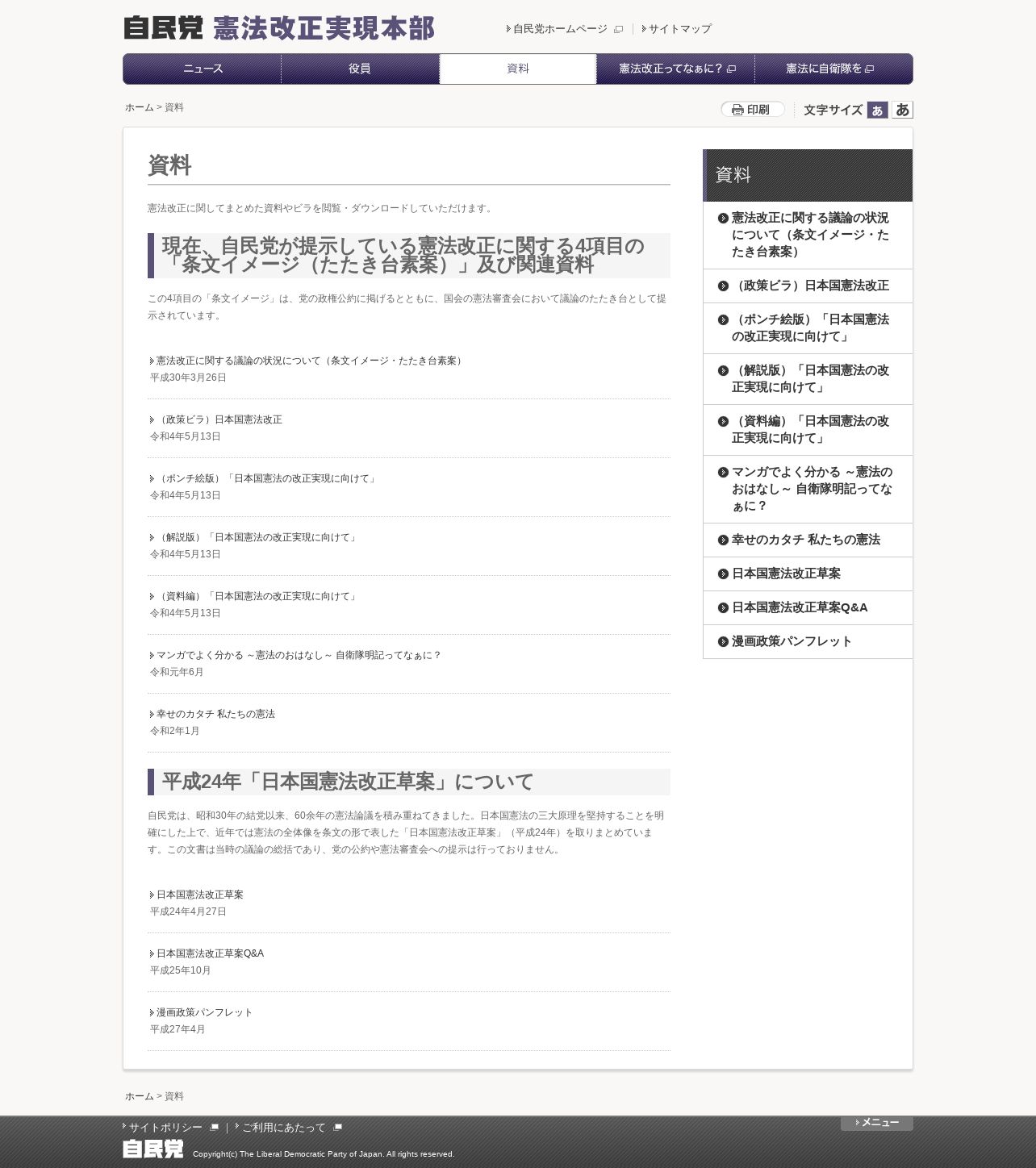This screenshot has width=1036, height=1168.
Task: Open 漫画政策パンフレット in main list
Action: (204, 1012)
